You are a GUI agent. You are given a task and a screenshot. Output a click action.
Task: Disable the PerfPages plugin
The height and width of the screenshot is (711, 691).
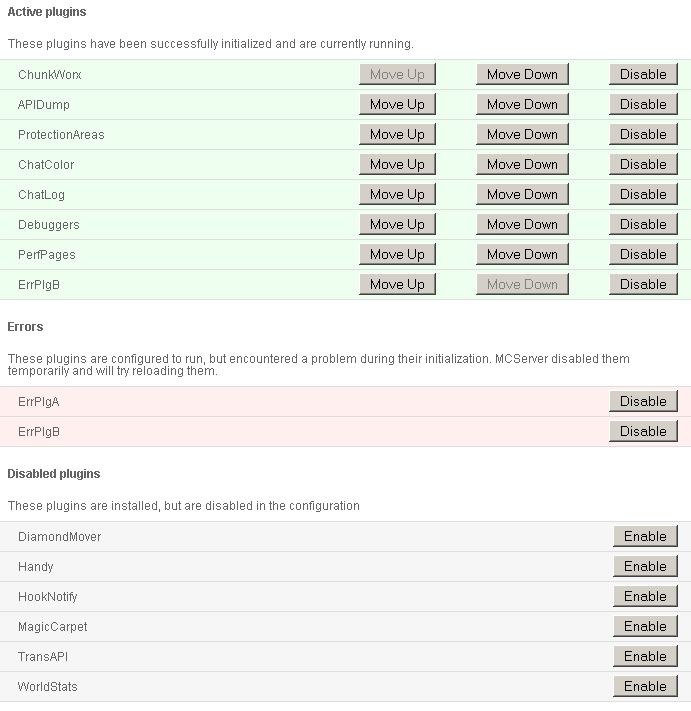click(643, 254)
